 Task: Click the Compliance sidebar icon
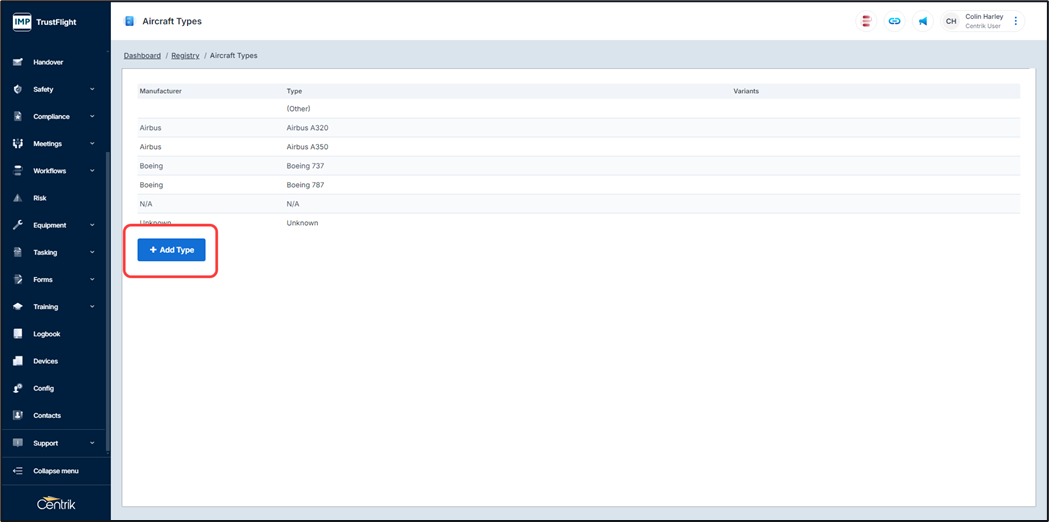click(x=18, y=116)
